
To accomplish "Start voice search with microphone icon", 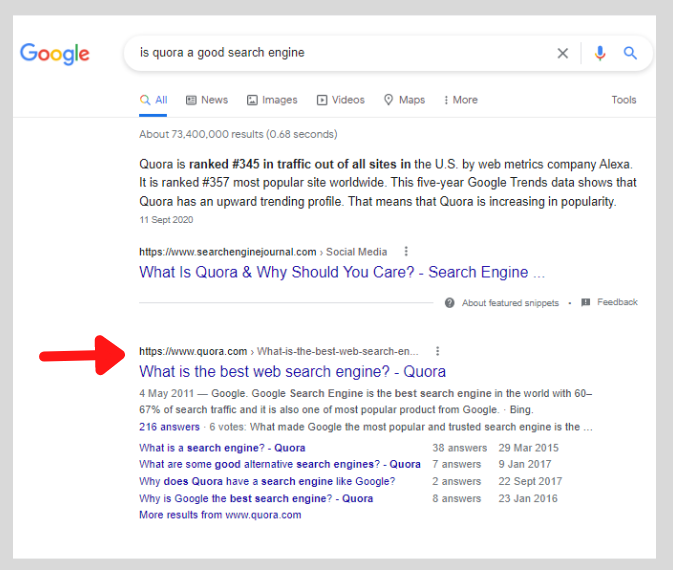I will click(600, 53).
